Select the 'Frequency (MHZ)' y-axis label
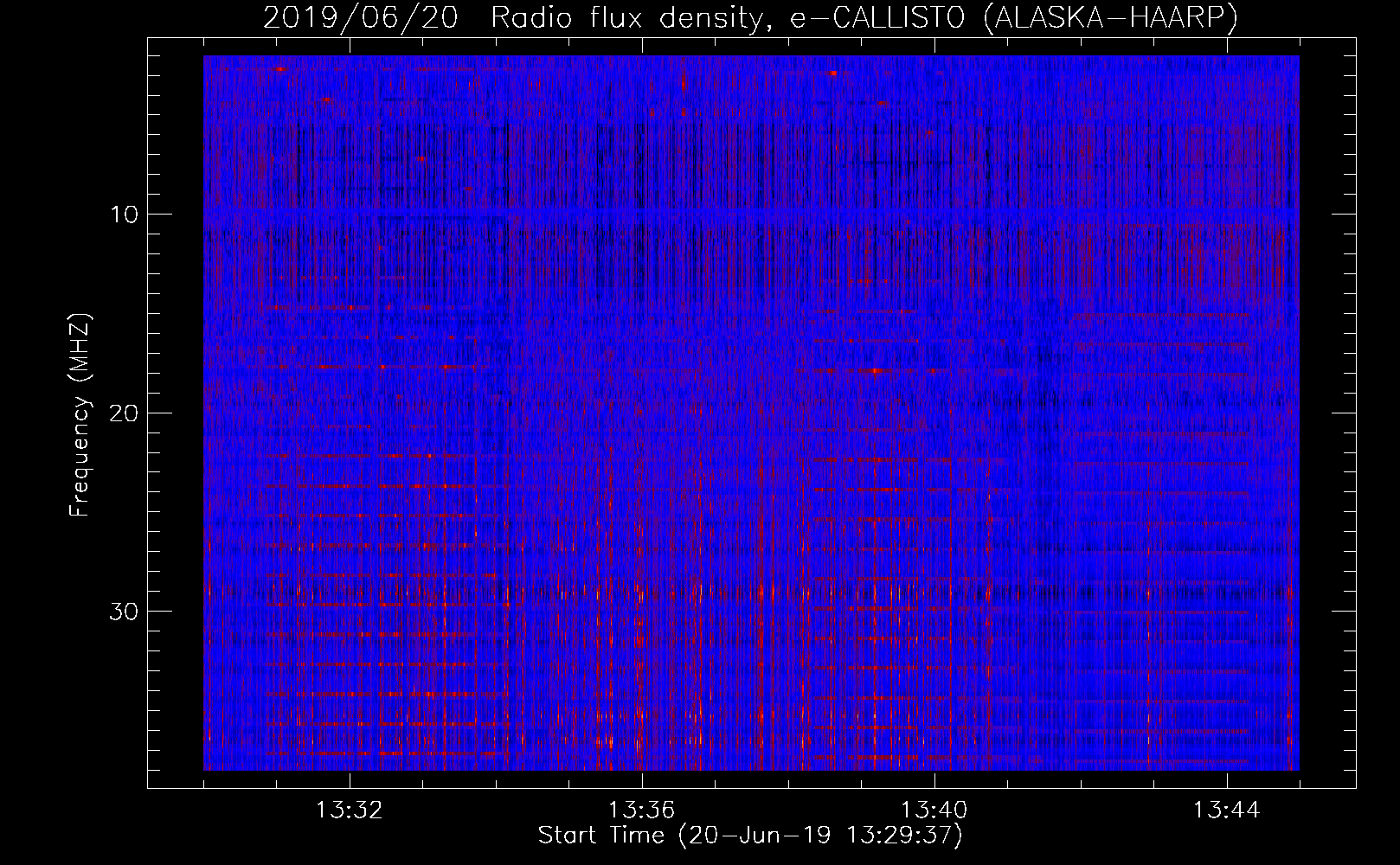This screenshot has height=865, width=1400. [80, 414]
